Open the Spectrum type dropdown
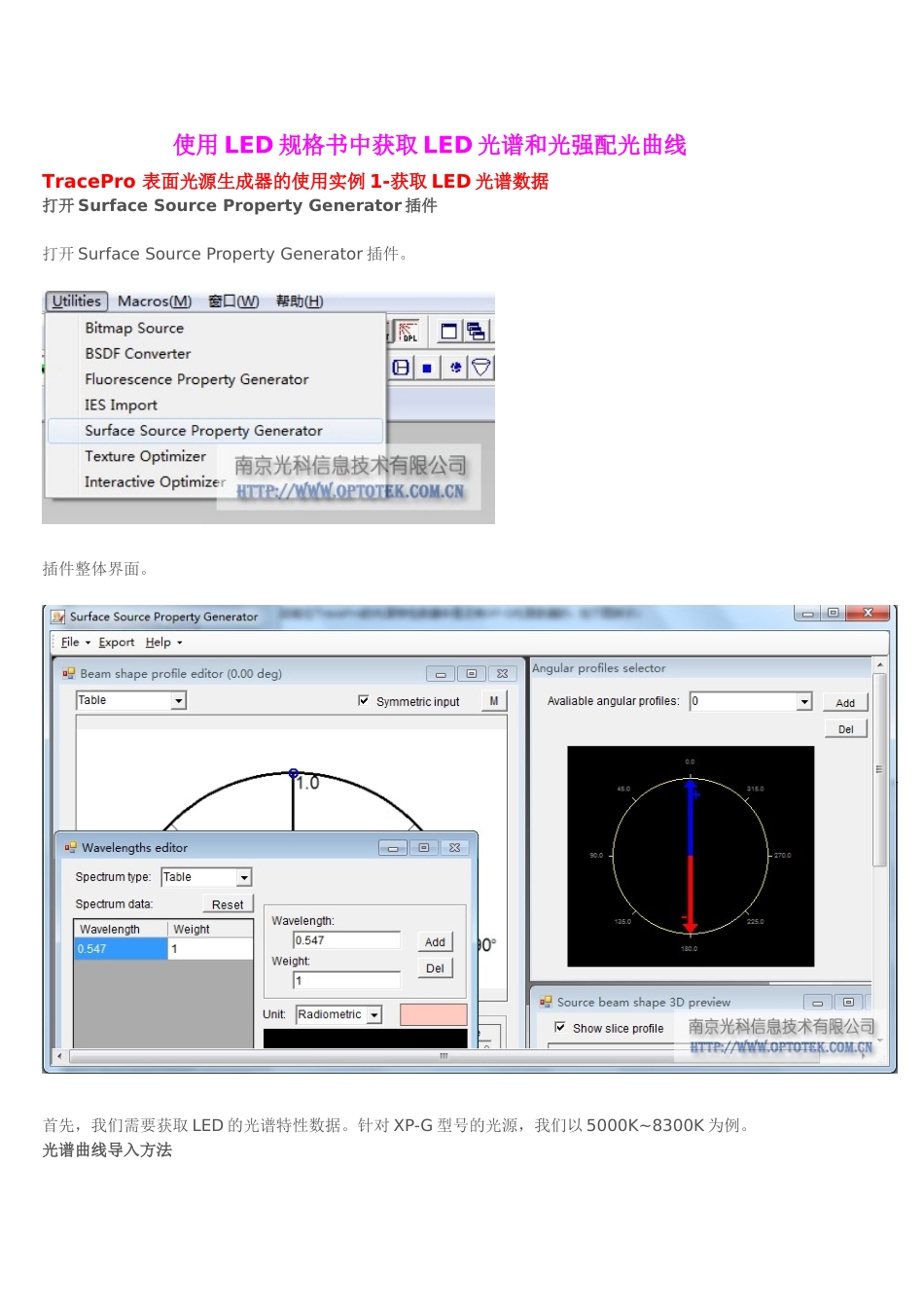The image size is (924, 1307). 243,877
